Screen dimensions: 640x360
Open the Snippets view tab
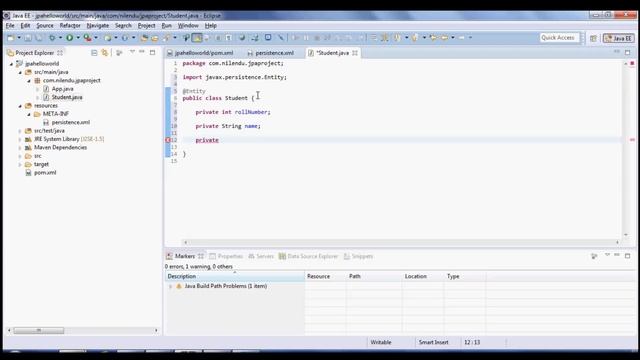click(358, 256)
